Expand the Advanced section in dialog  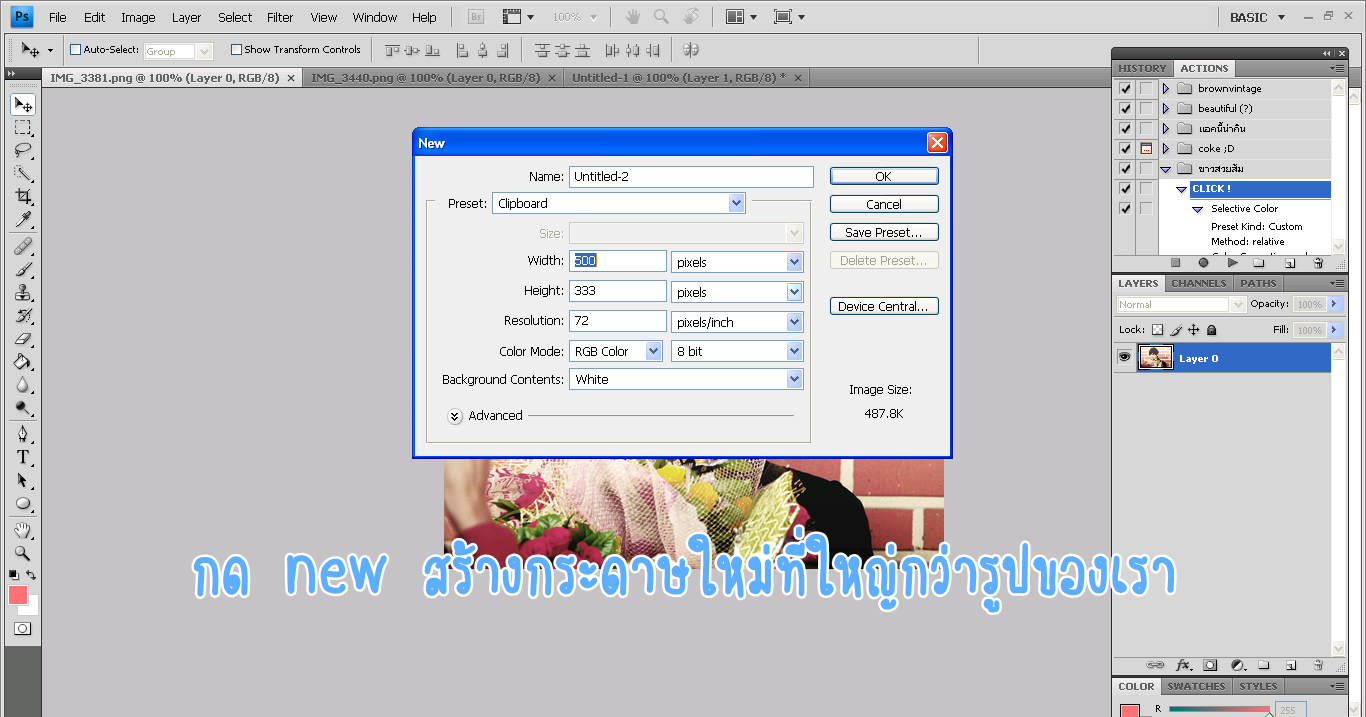(455, 416)
